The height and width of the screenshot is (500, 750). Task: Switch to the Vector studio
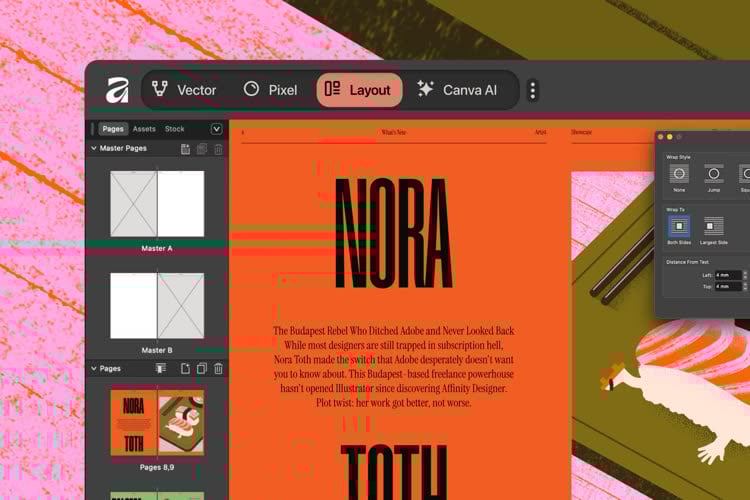click(183, 90)
